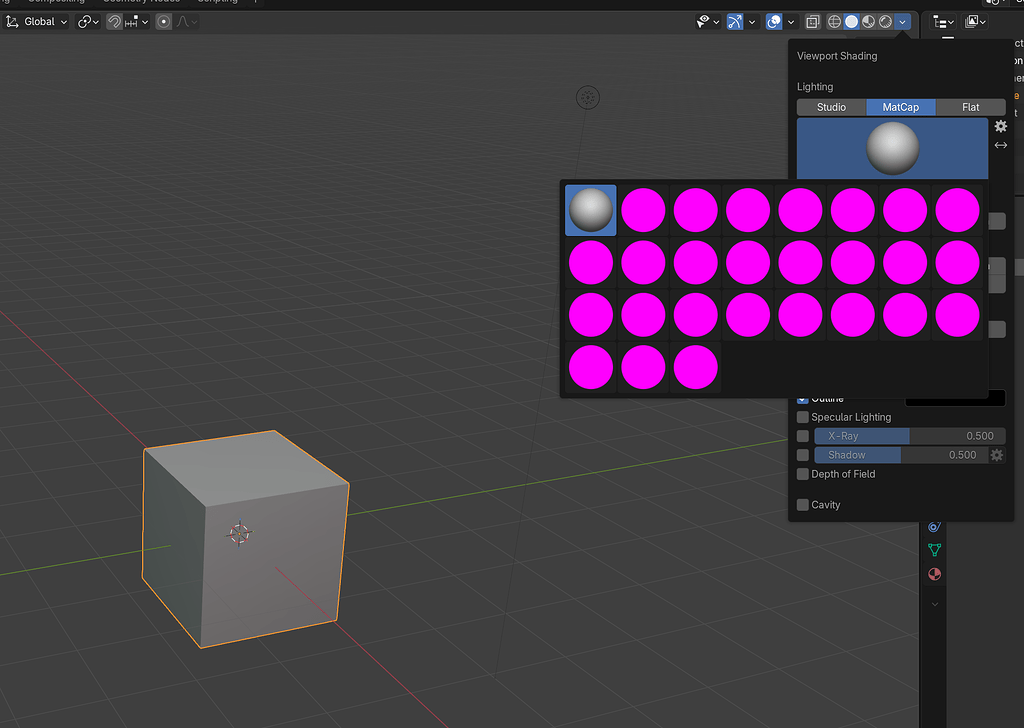Screen dimensions: 1024x728
Task: Enable the Shadow checkbox
Action: tap(803, 455)
